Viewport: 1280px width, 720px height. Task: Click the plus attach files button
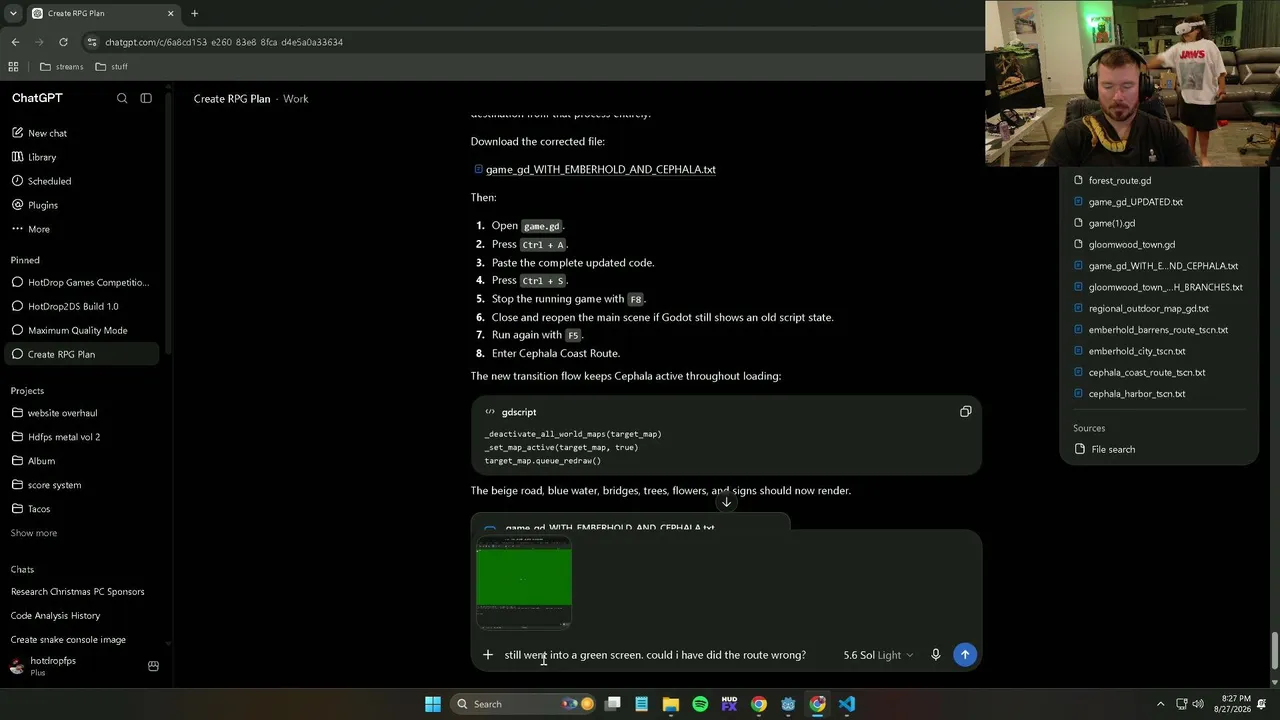coord(488,655)
